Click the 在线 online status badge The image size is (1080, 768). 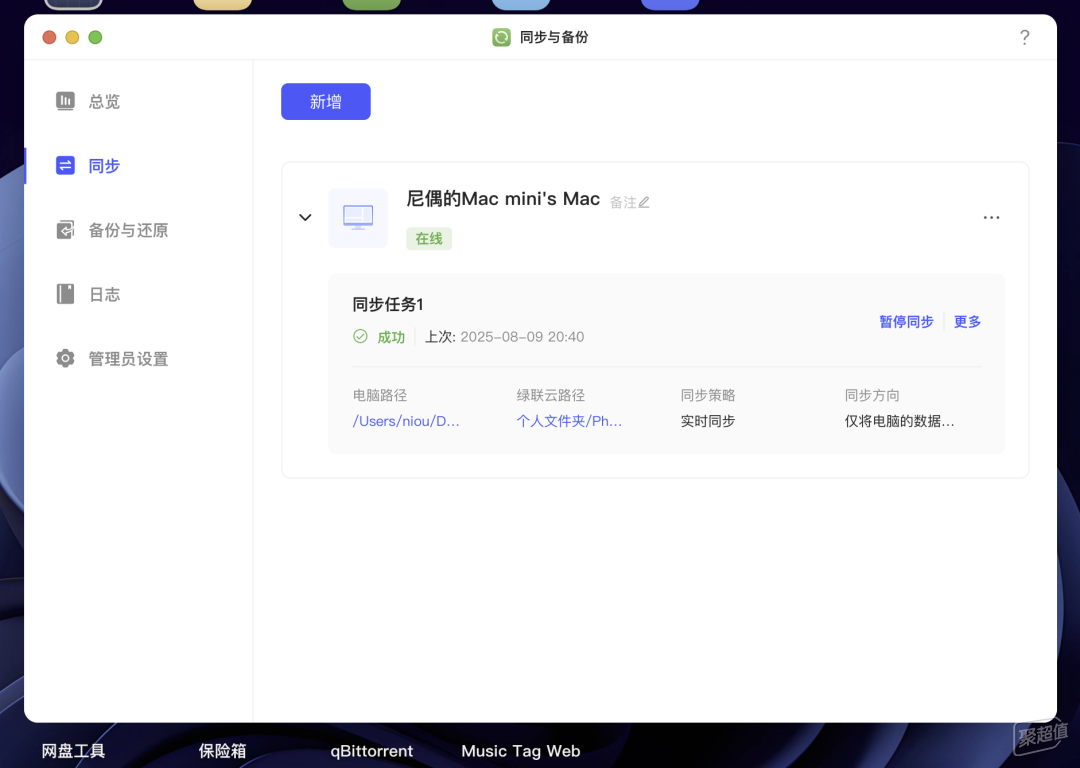[428, 238]
